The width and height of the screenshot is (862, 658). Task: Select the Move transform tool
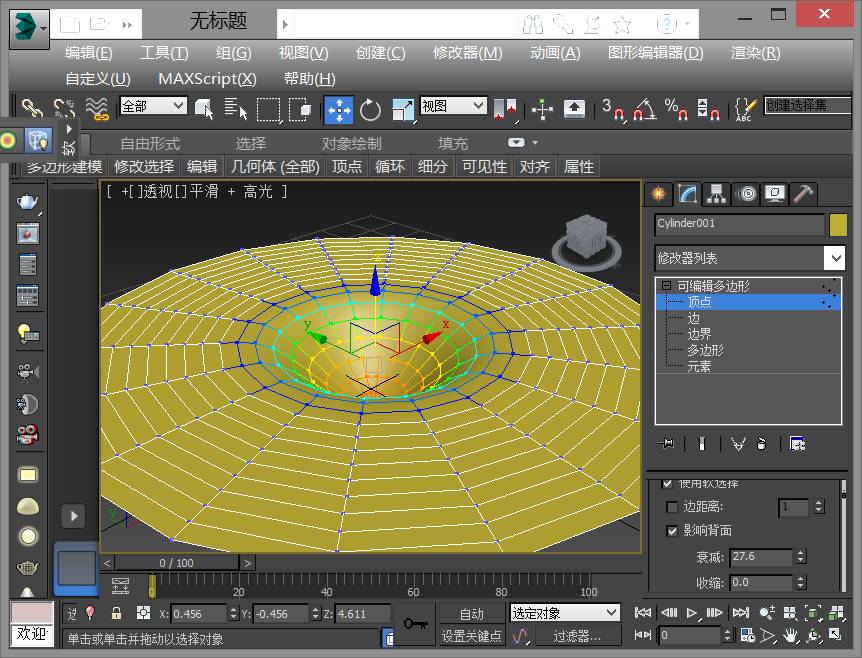tap(339, 109)
